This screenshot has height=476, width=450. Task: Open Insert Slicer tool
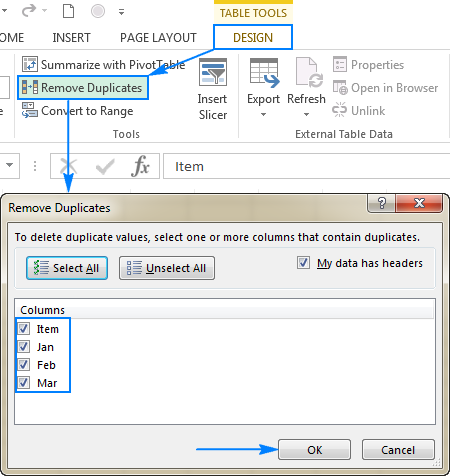[x=213, y=89]
